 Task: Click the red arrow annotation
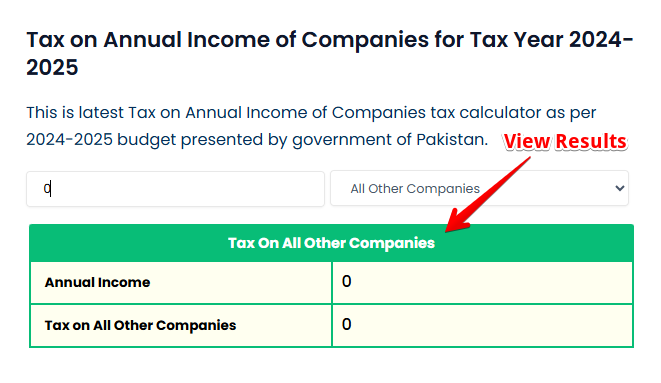488,195
